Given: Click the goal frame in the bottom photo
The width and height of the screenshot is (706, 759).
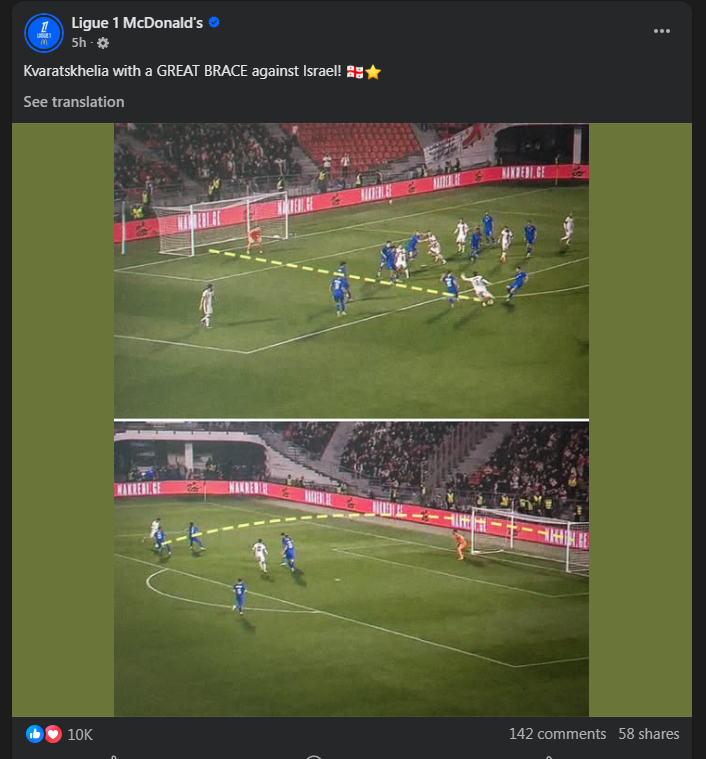Looking at the screenshot, I should coord(530,539).
